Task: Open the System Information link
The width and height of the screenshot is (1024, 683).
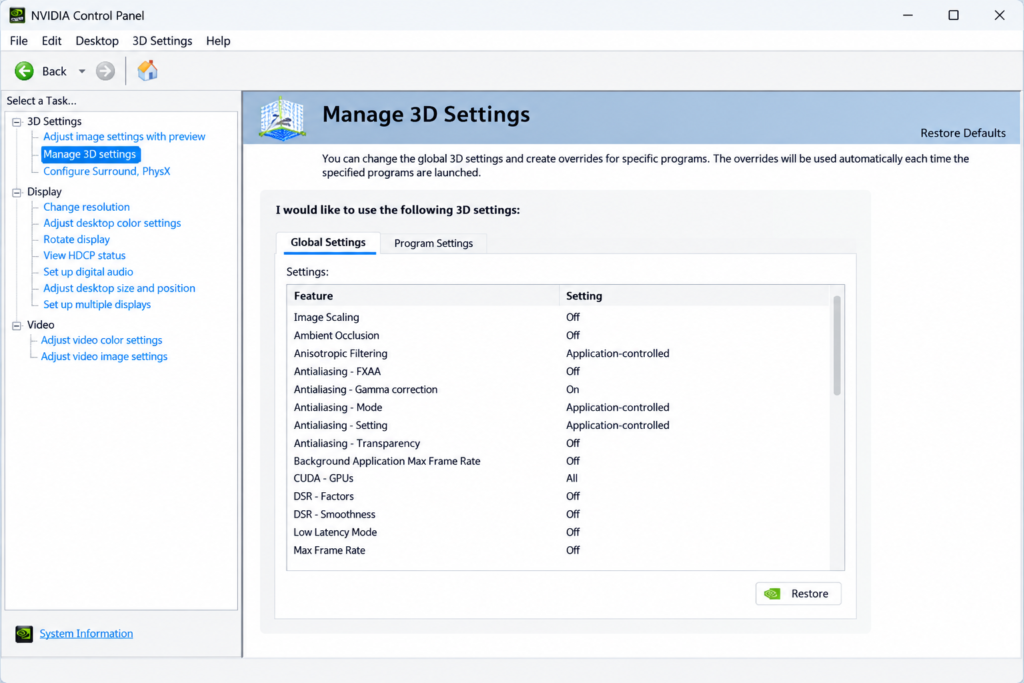Action: (86, 633)
